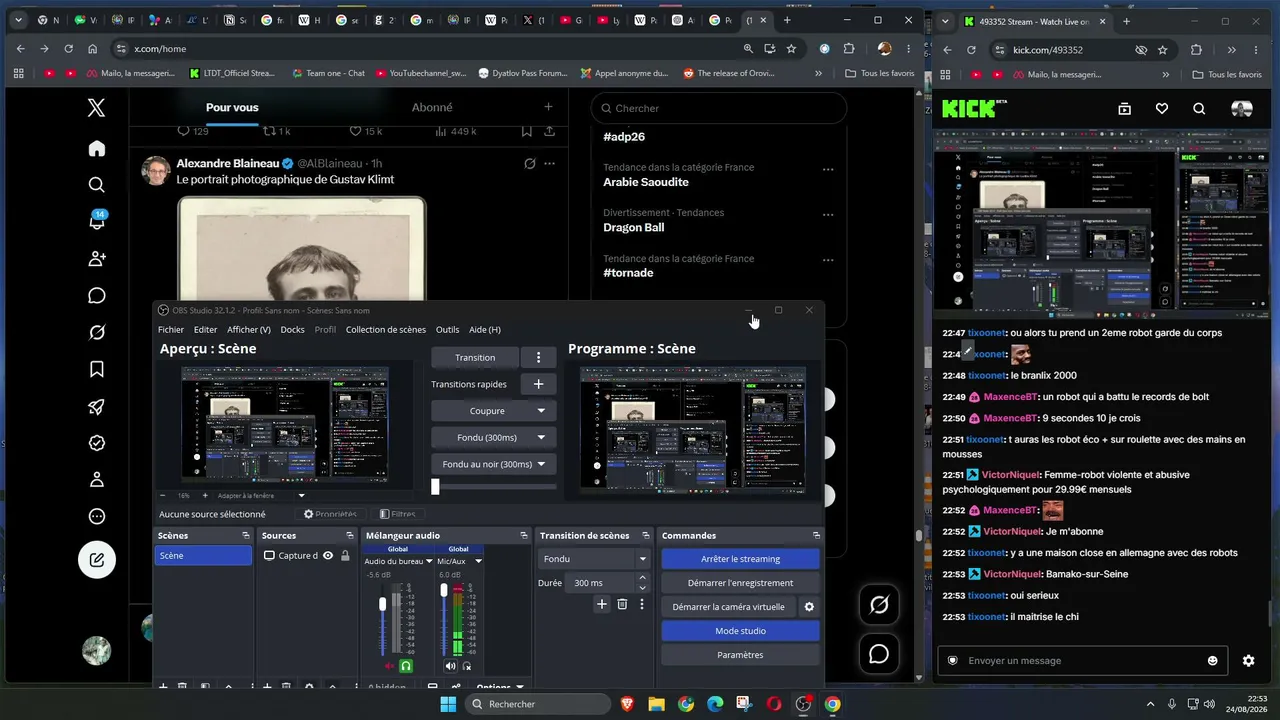1280x720 pixels.
Task: Open OBS Studio from the taskbar
Action: pos(803,704)
